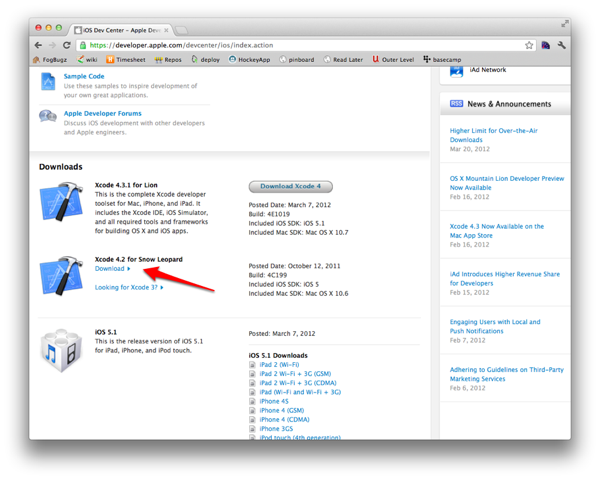Click the address bar URL field
The image size is (600, 480).
(x=306, y=45)
